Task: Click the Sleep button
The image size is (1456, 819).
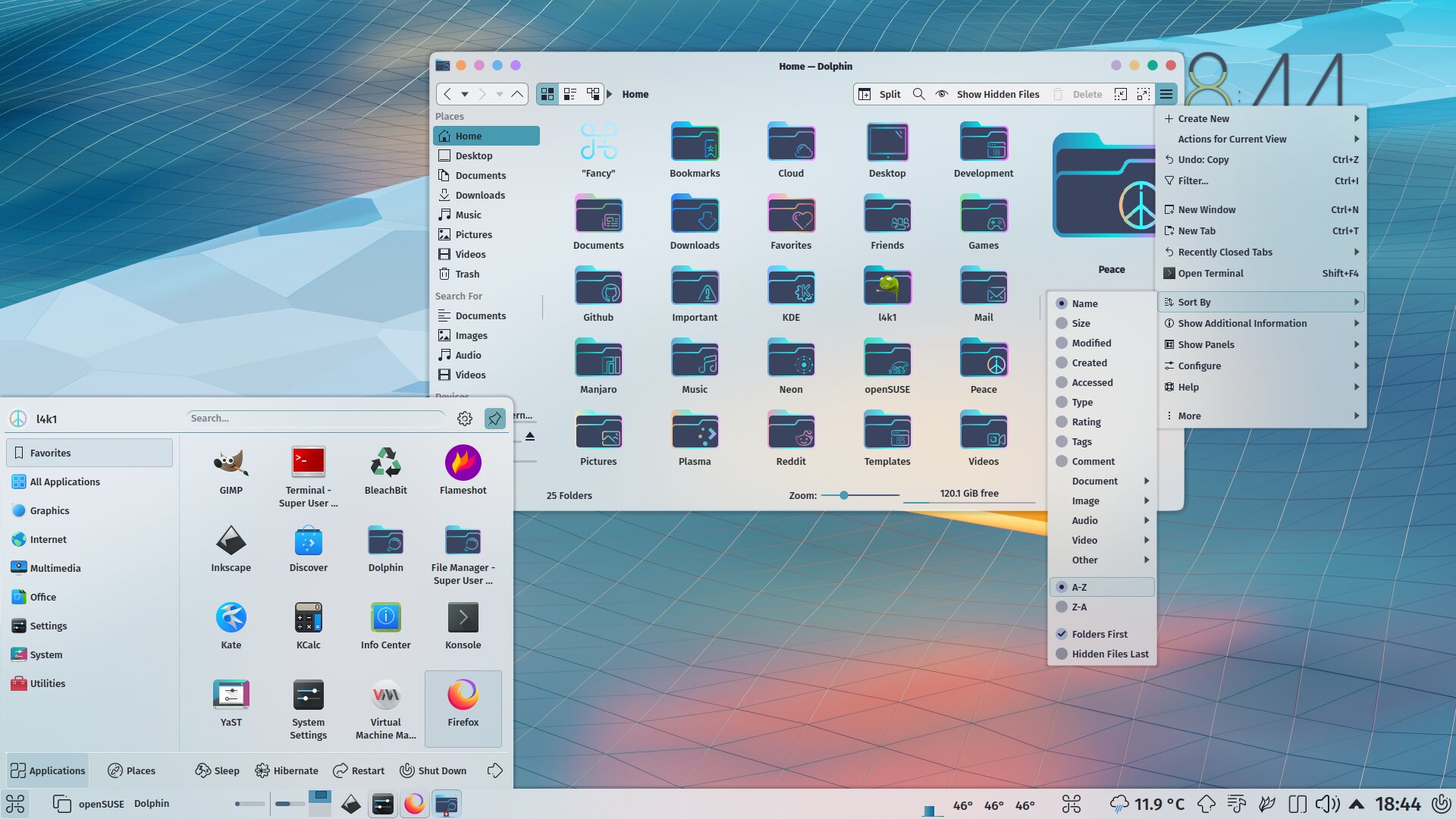Action: point(218,770)
